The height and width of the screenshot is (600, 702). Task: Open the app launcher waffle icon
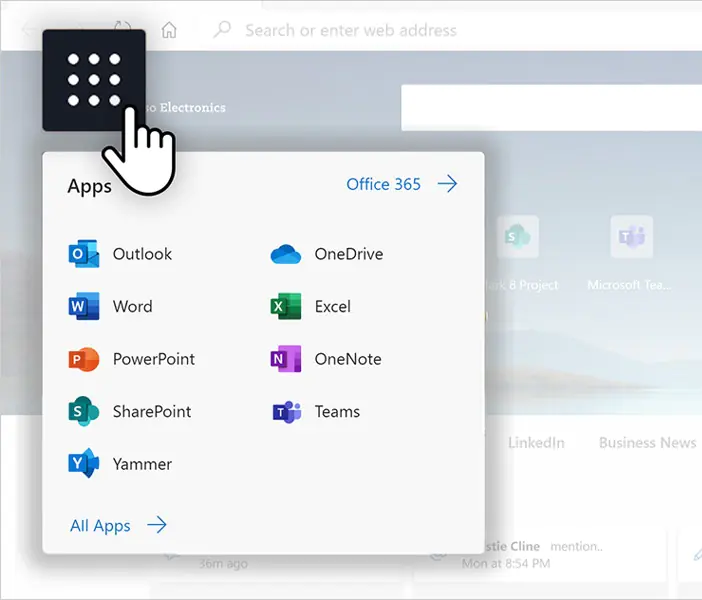[94, 80]
